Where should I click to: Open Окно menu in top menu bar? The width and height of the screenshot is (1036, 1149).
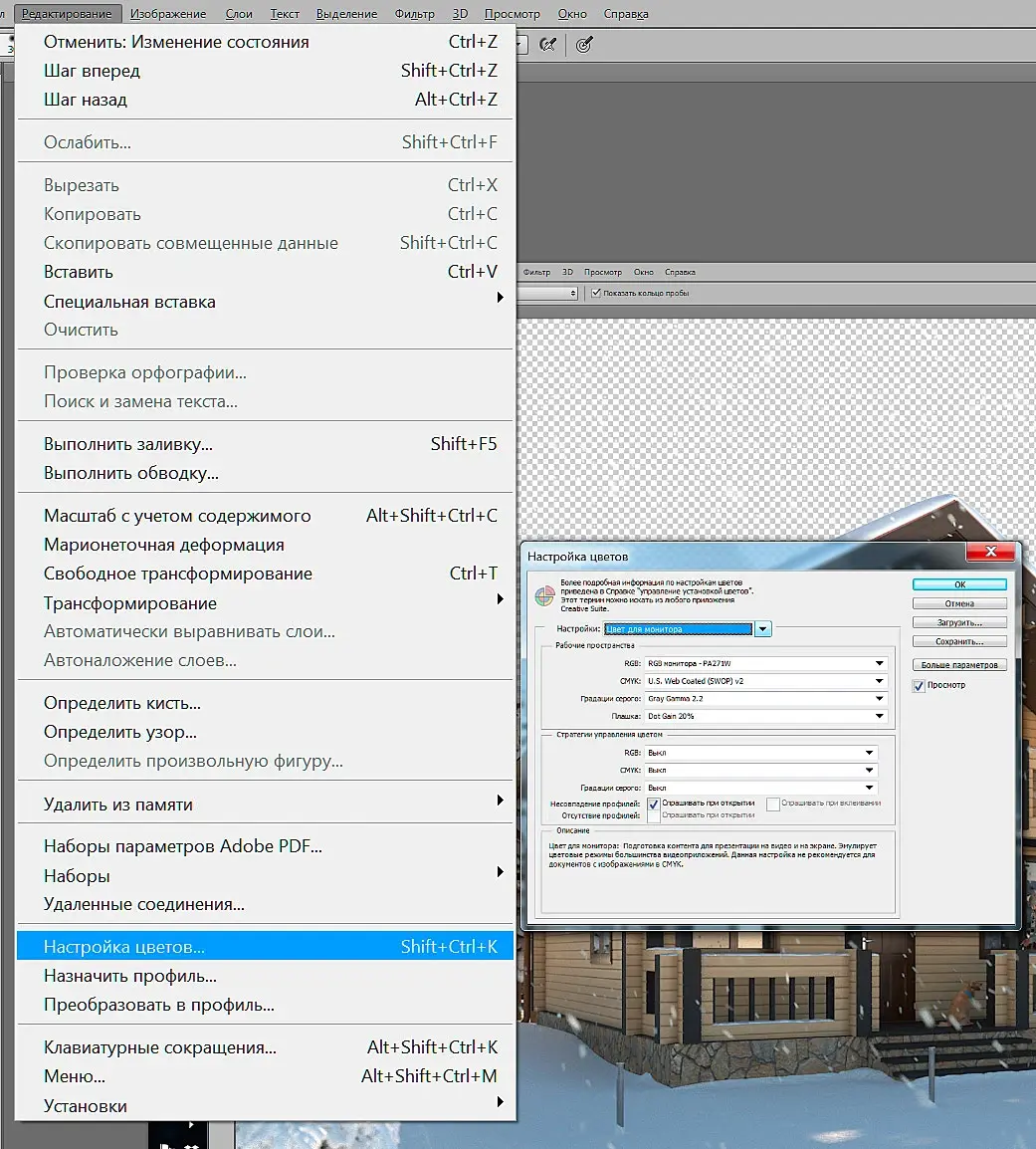coord(572,14)
